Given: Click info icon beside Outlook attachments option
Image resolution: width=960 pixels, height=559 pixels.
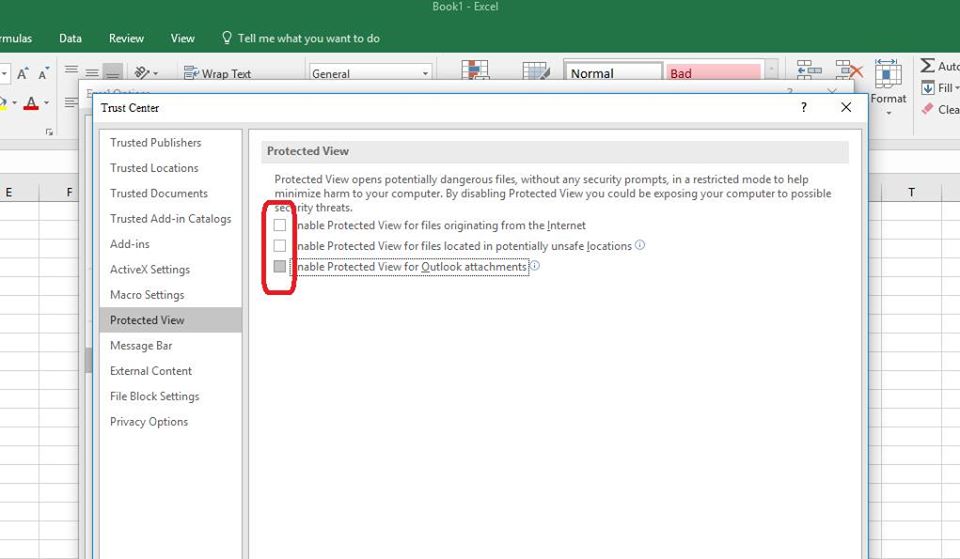Looking at the screenshot, I should [x=534, y=266].
